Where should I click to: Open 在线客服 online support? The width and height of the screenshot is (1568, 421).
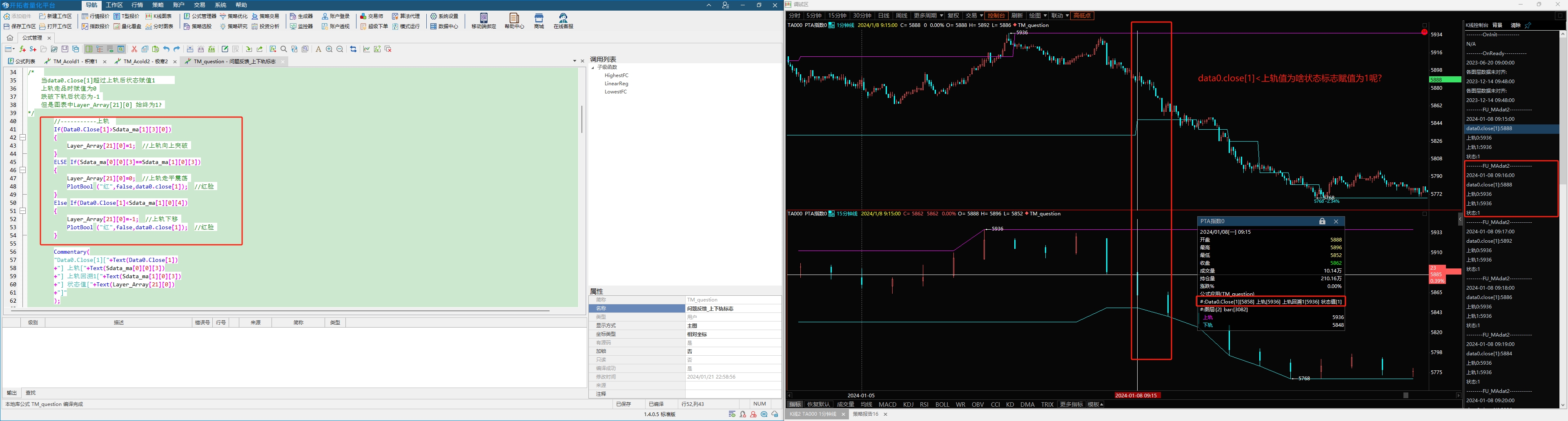pos(563,21)
